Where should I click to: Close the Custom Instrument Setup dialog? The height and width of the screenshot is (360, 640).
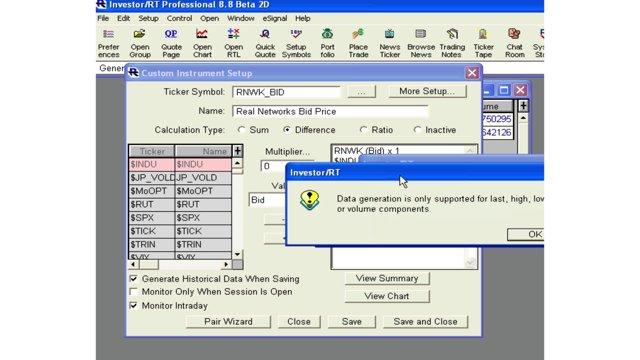(472, 73)
